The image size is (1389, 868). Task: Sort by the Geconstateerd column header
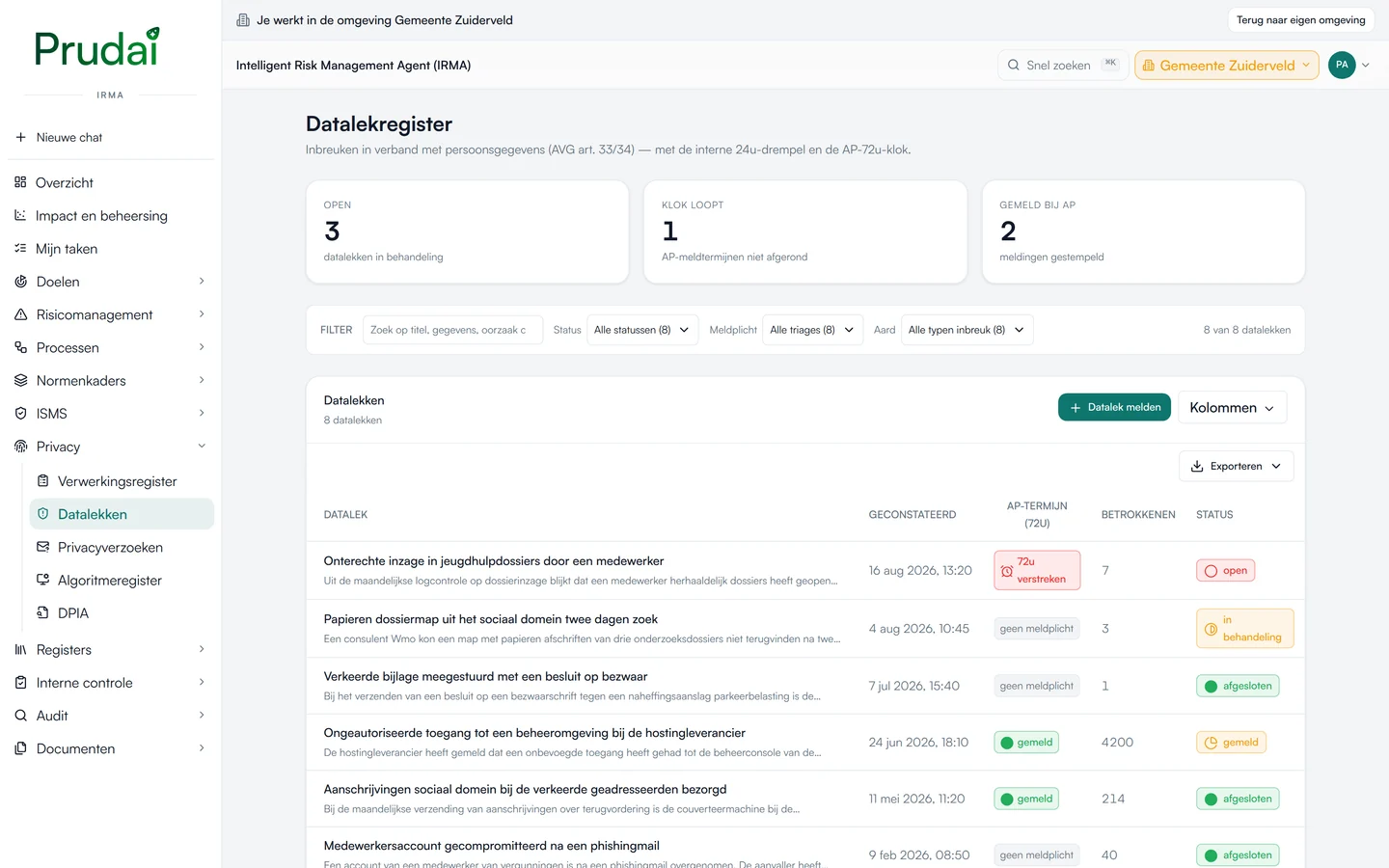point(912,515)
